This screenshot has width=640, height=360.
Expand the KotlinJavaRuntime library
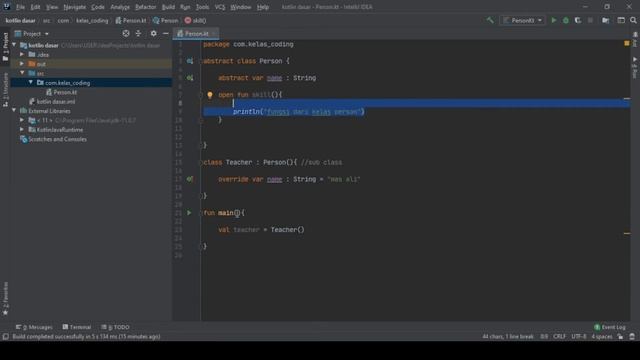point(22,129)
